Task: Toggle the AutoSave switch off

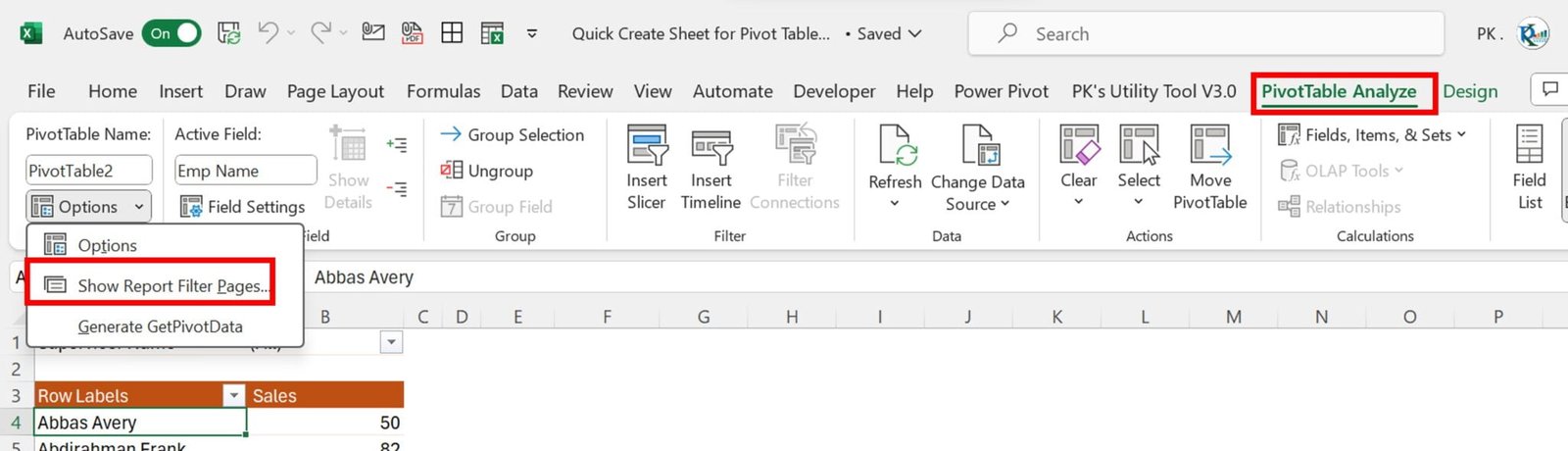Action: point(172,33)
